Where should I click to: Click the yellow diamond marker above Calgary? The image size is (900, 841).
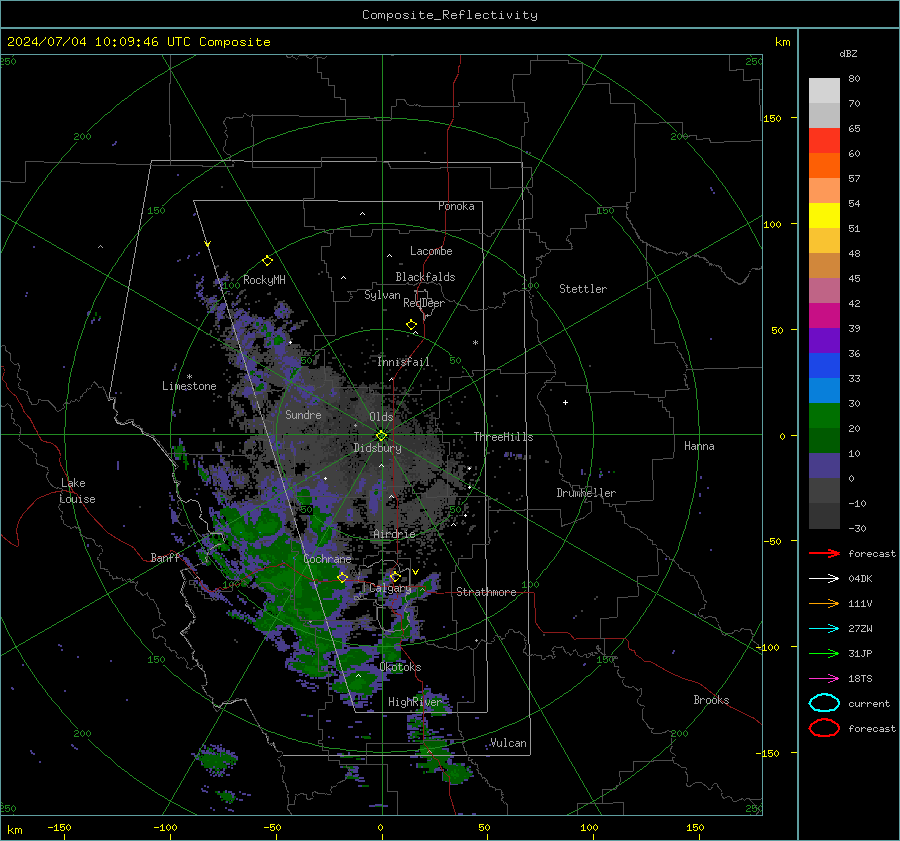(395, 576)
